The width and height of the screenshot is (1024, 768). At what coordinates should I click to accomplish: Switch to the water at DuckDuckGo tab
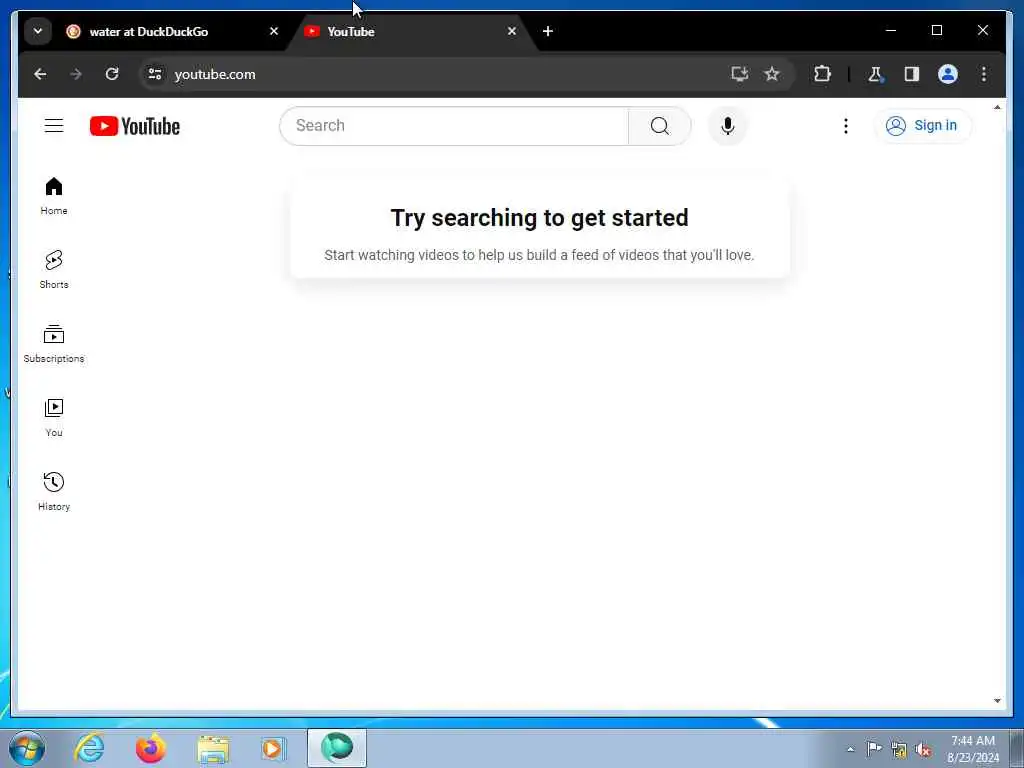171,31
